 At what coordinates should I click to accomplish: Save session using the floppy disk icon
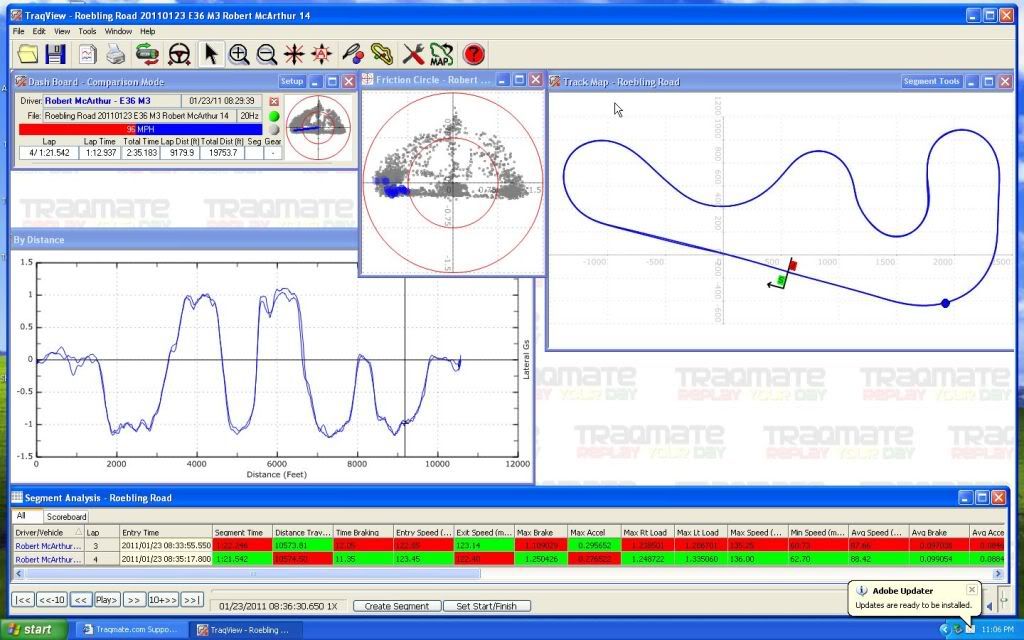click(x=56, y=54)
